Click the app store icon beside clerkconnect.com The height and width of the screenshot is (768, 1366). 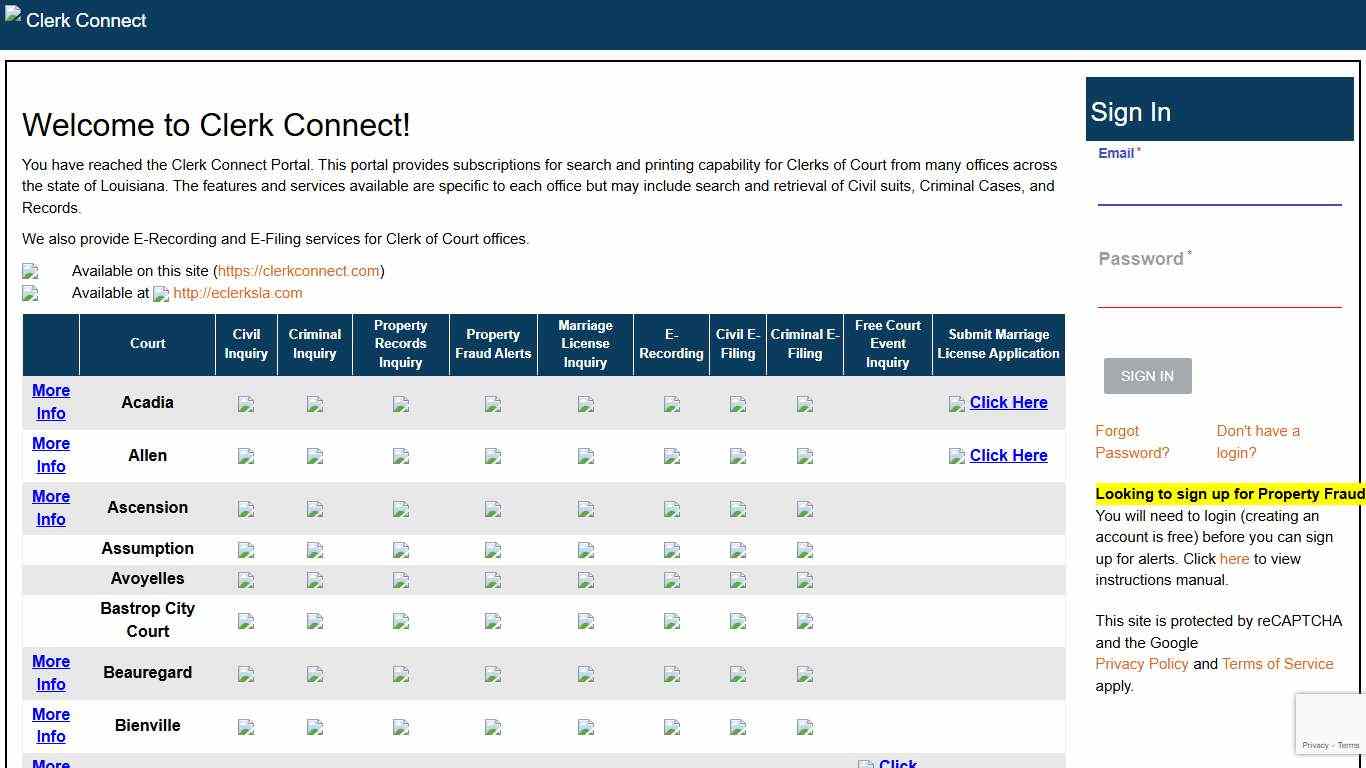click(31, 271)
